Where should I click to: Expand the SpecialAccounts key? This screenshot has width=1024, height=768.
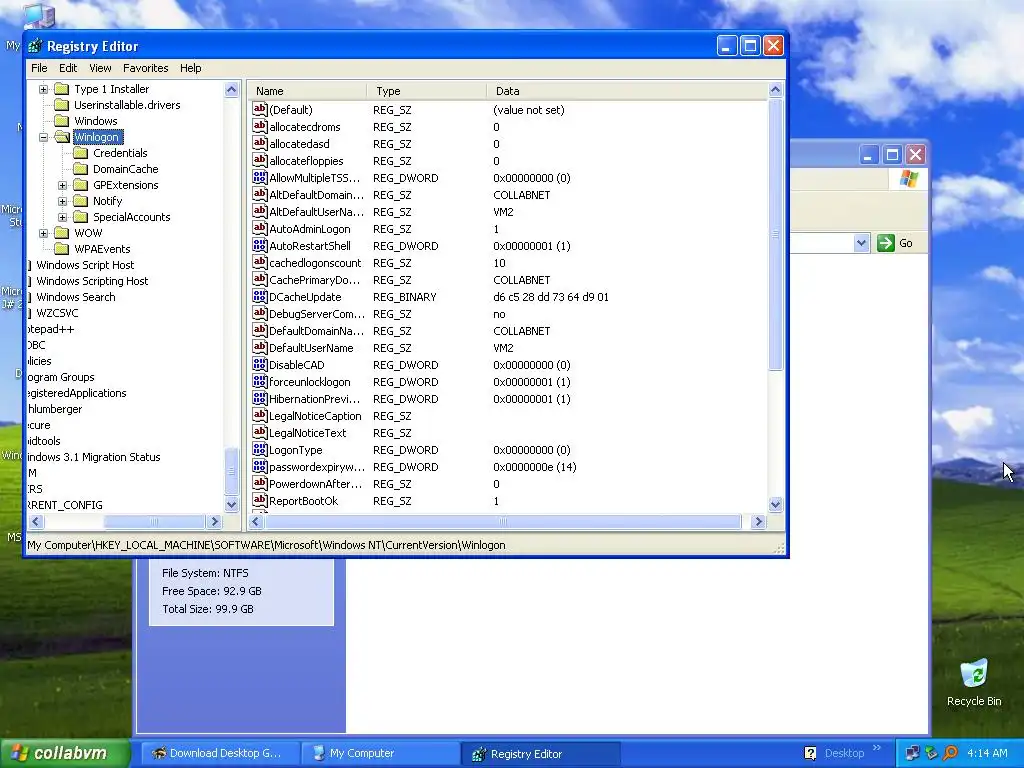[62, 217]
